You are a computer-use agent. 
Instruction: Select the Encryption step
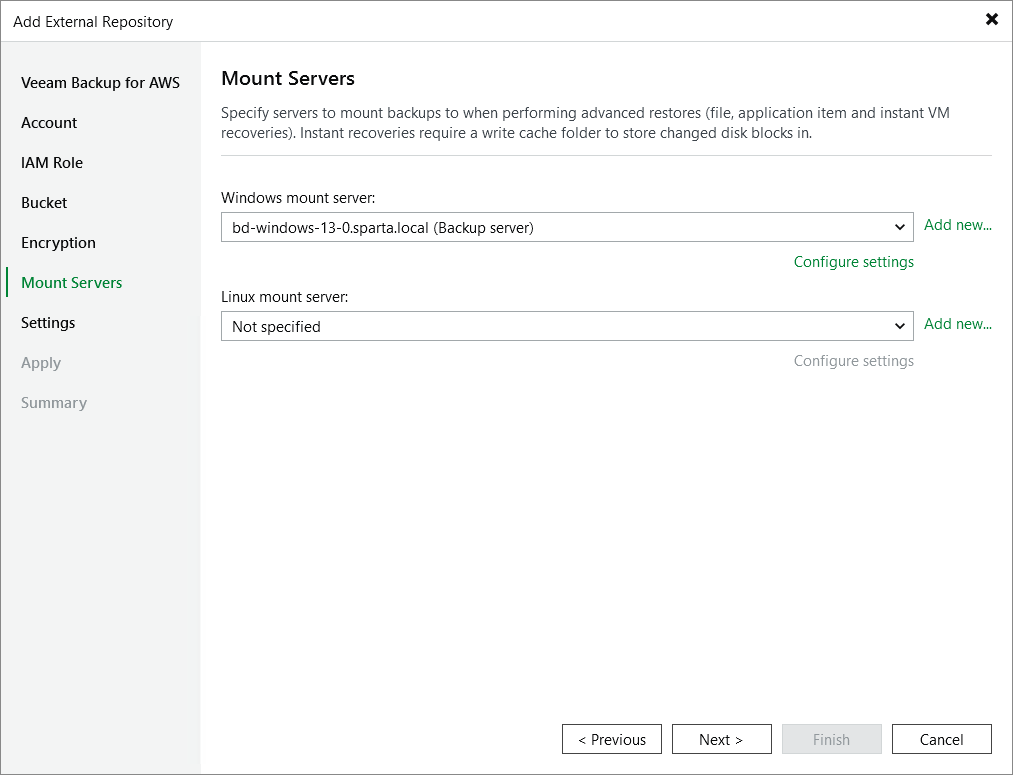(x=58, y=242)
